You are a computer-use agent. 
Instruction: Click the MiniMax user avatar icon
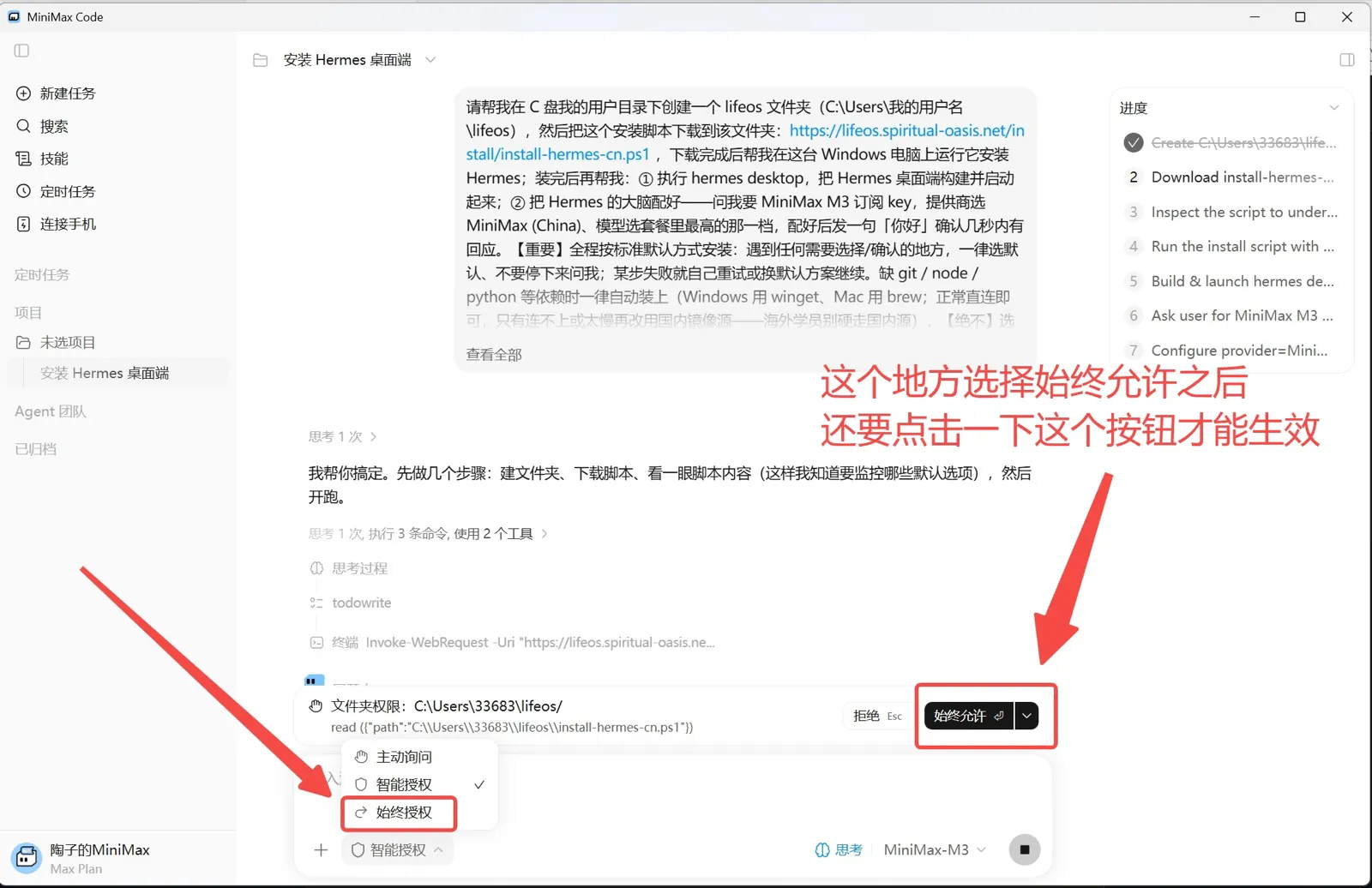tap(27, 857)
